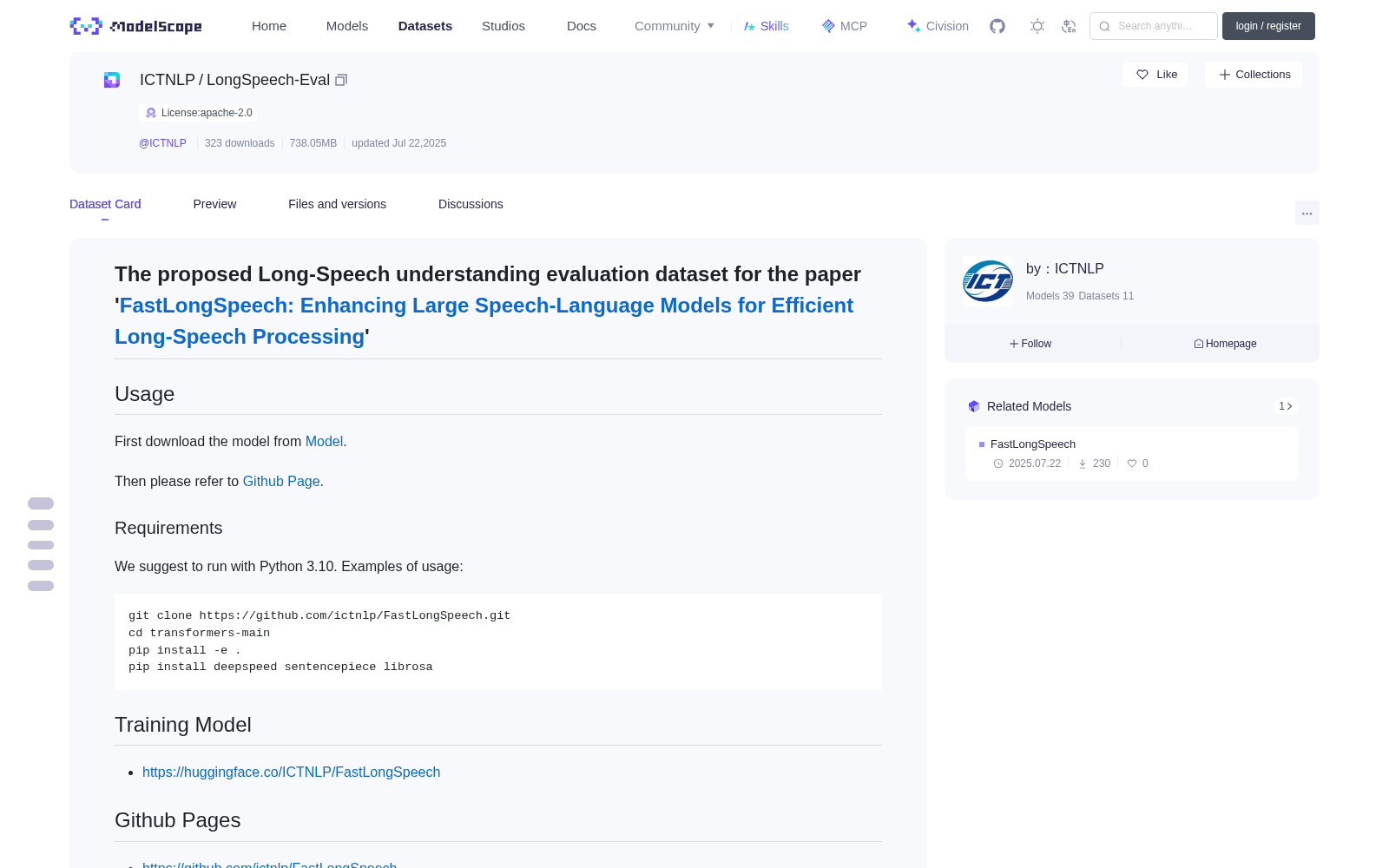1389x868 pixels.
Task: Click the heart likes count on FastLongSpeech
Action: (1138, 464)
